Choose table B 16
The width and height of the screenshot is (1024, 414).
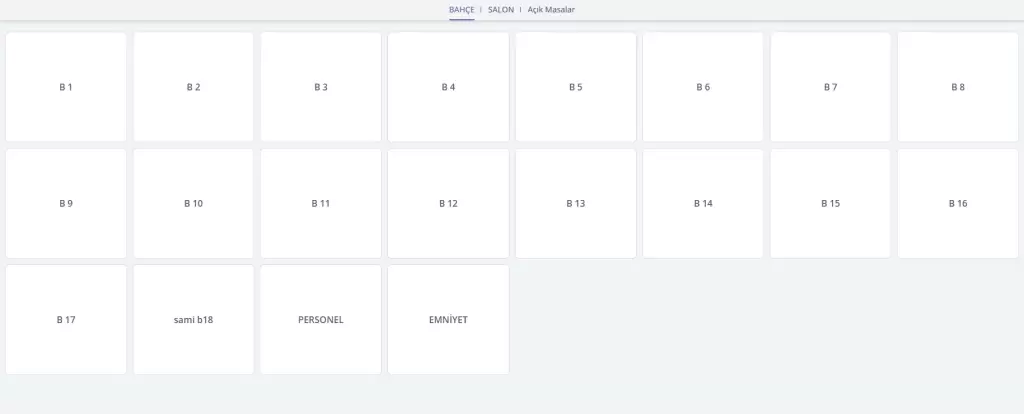click(957, 203)
